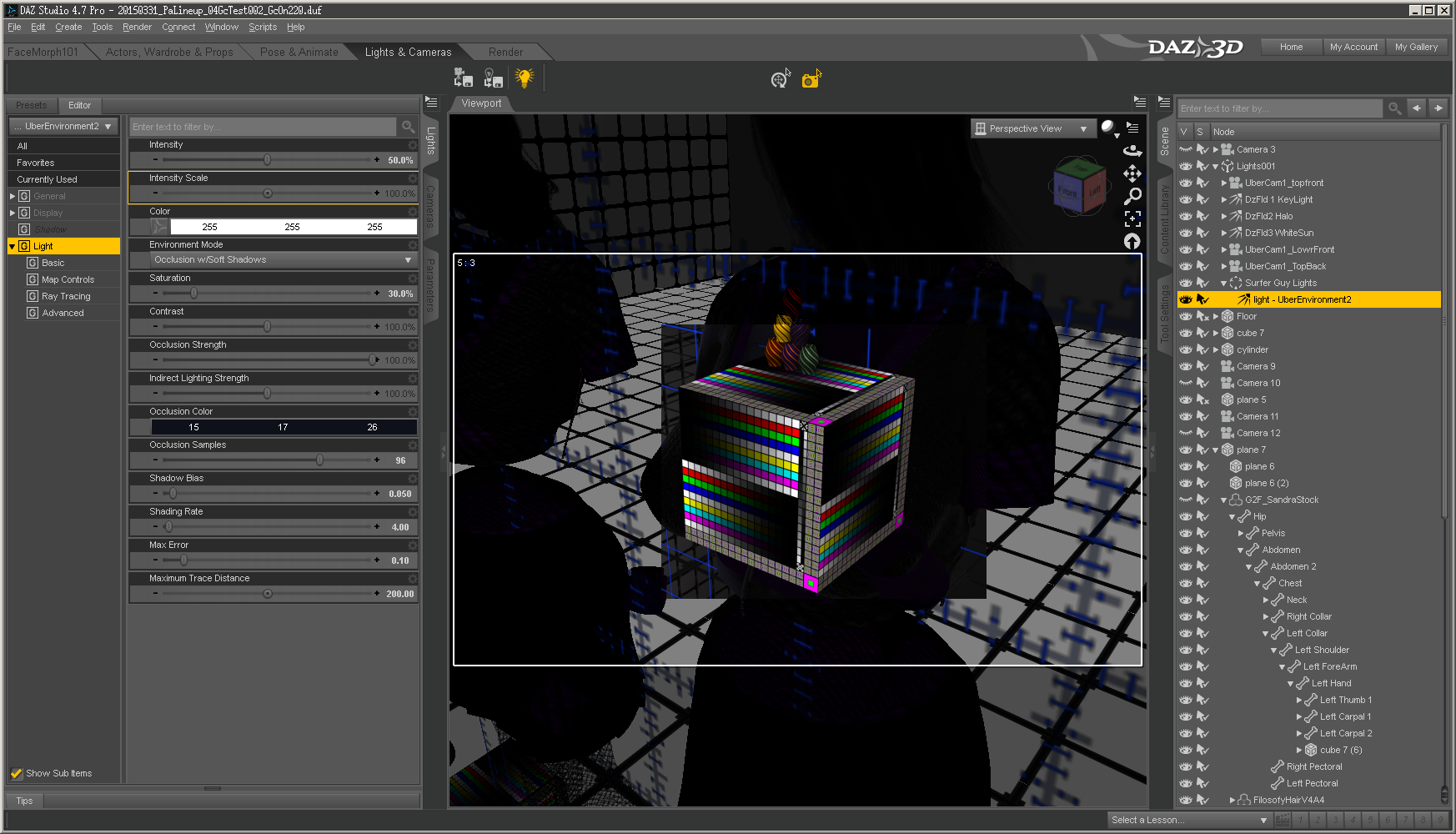Click the Scene filter search magnifier icon
The height and width of the screenshot is (834, 1456).
click(1394, 108)
